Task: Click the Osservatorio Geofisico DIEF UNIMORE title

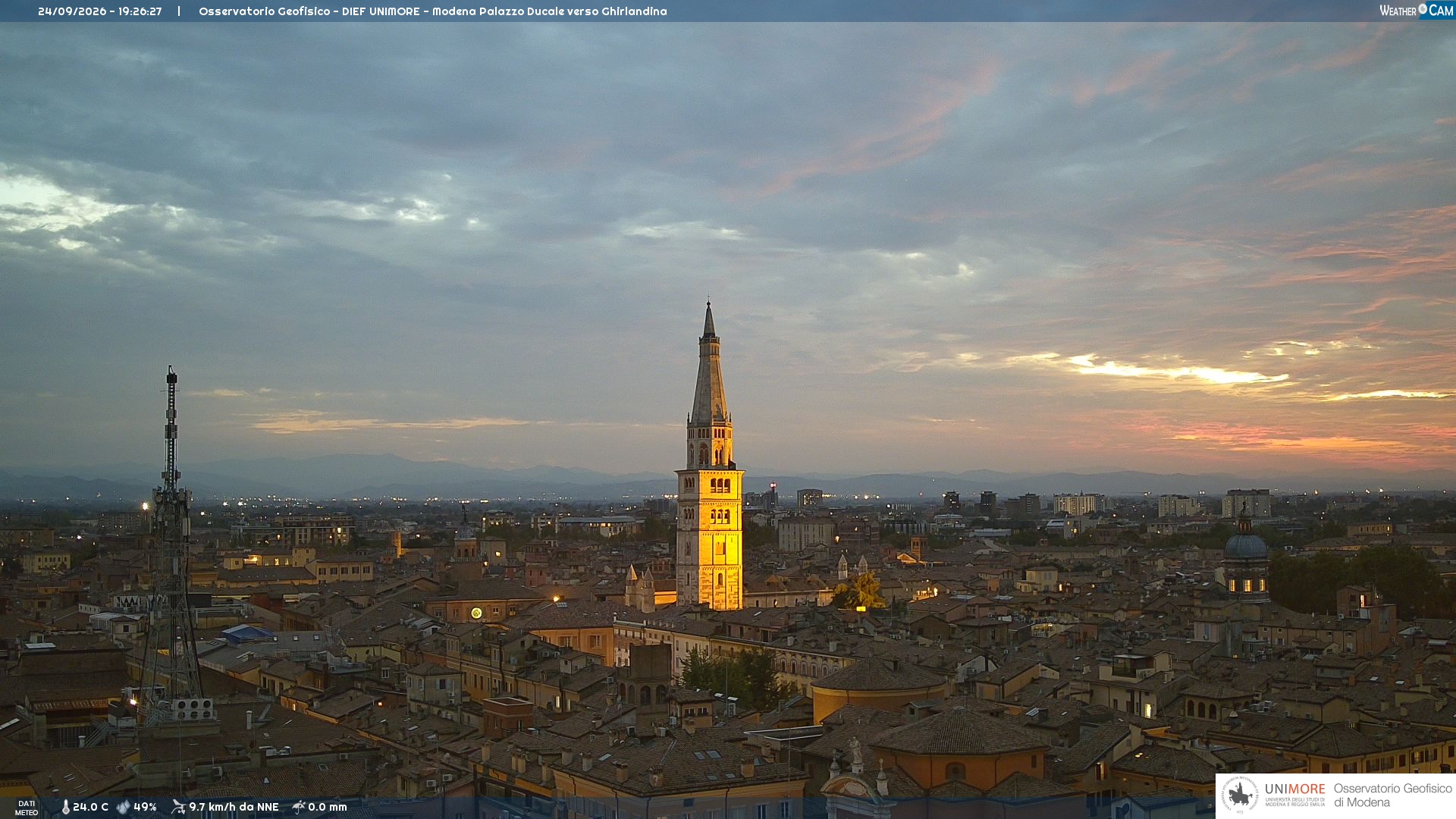Action: tap(433, 11)
